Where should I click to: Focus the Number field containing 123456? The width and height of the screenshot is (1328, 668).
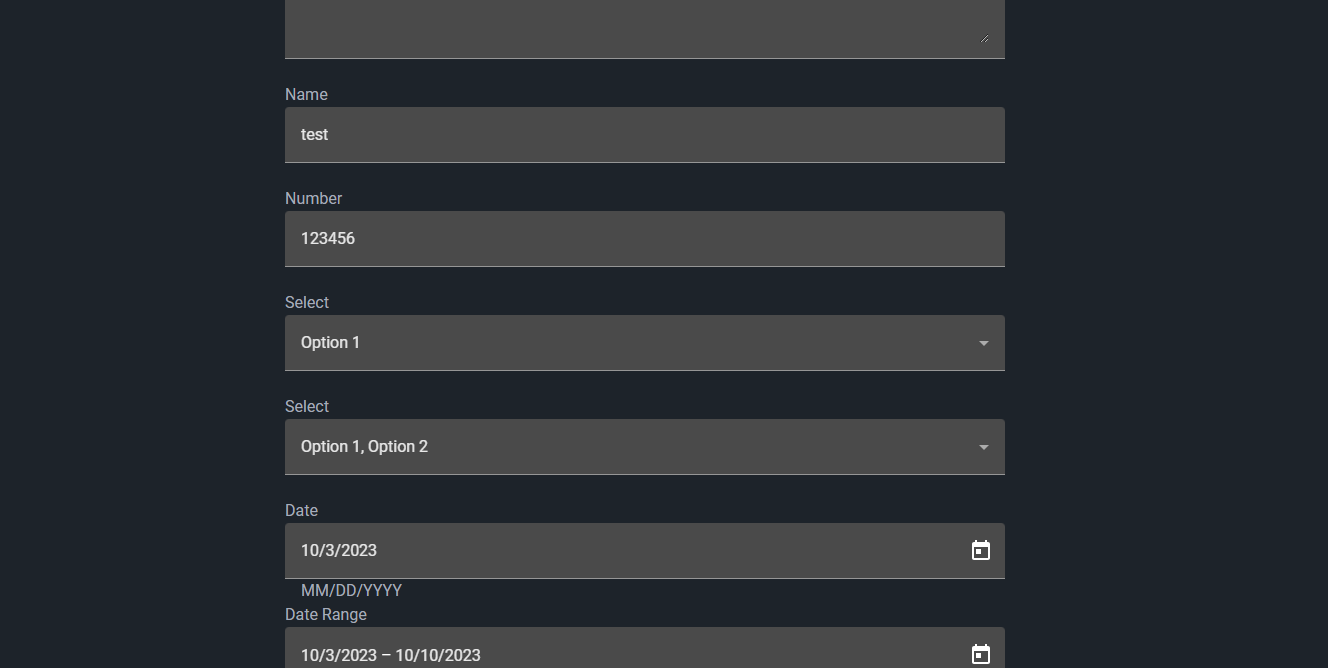[645, 239]
